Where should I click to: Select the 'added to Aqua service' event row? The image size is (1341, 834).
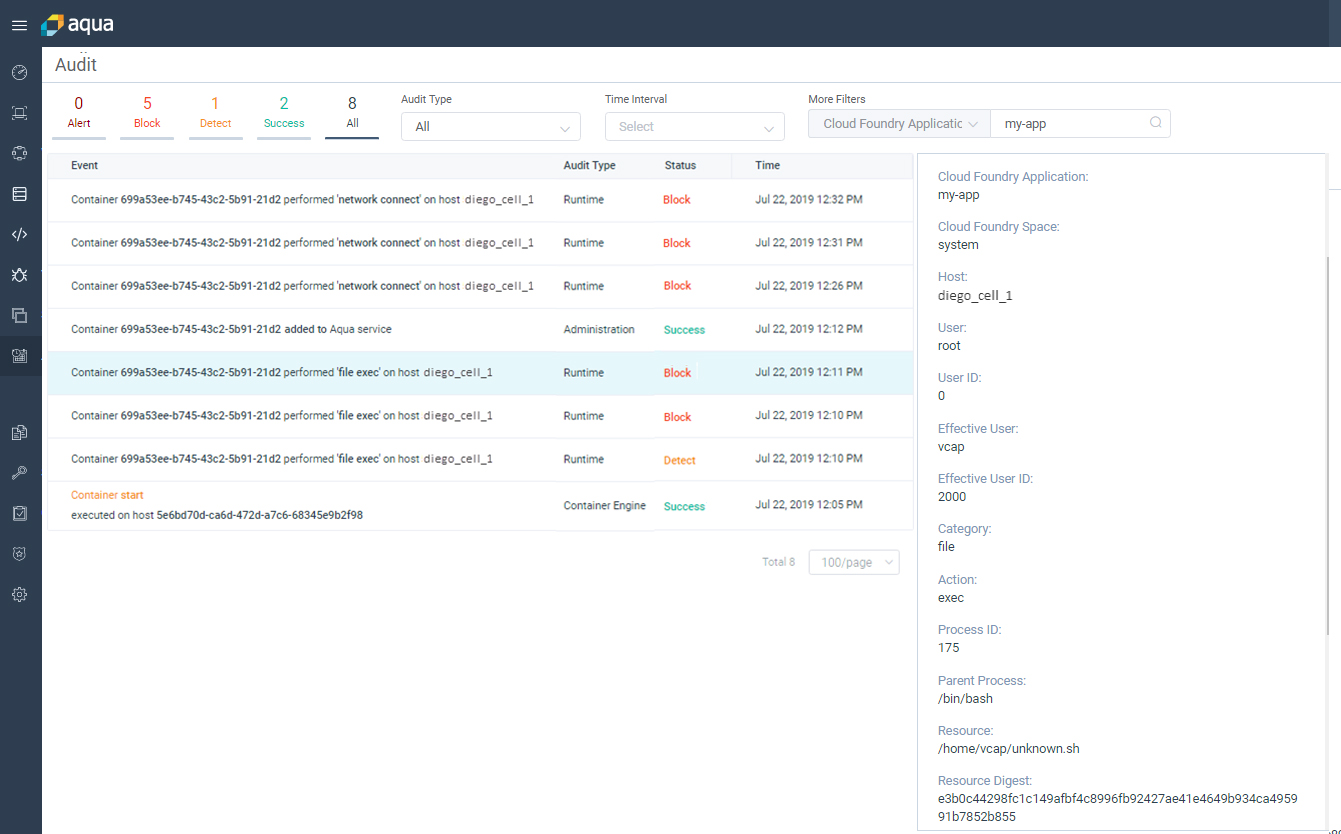[480, 329]
